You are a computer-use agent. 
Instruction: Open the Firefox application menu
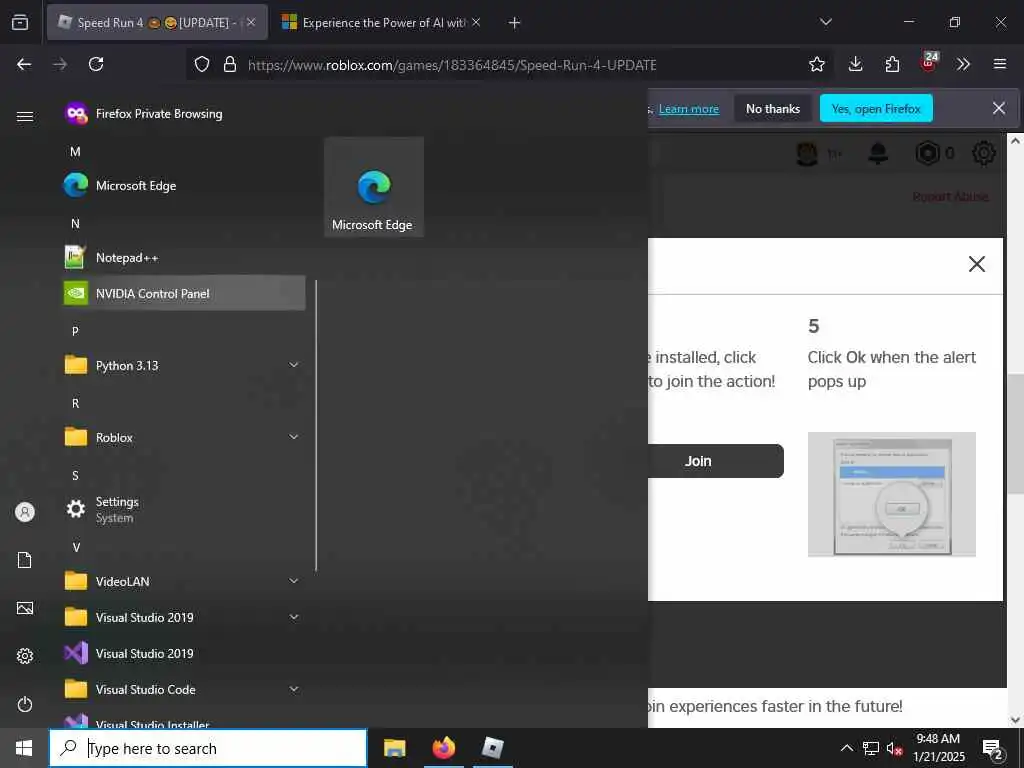click(x=1000, y=64)
